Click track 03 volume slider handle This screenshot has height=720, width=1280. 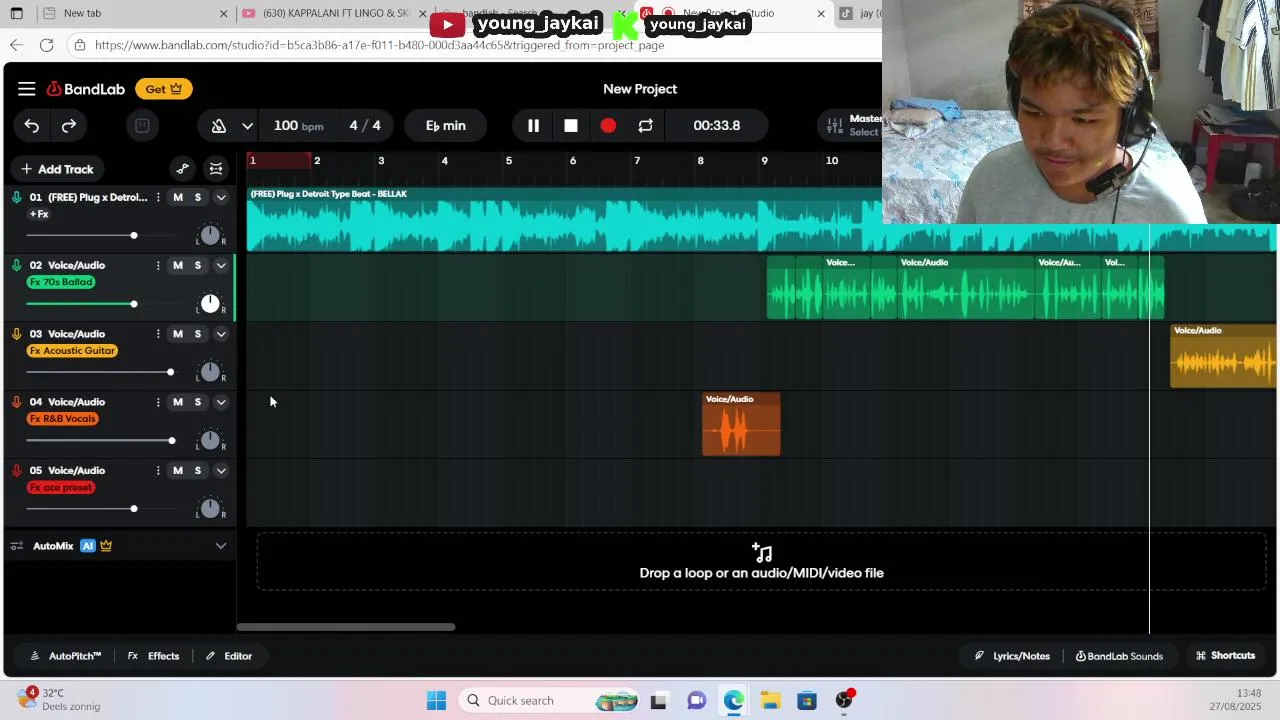170,372
